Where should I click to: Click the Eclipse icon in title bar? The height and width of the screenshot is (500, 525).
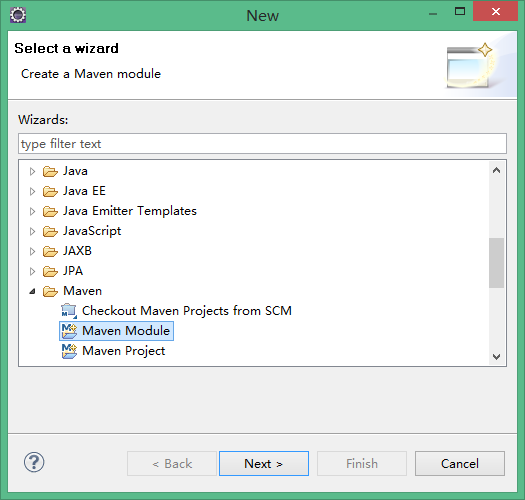point(18,15)
